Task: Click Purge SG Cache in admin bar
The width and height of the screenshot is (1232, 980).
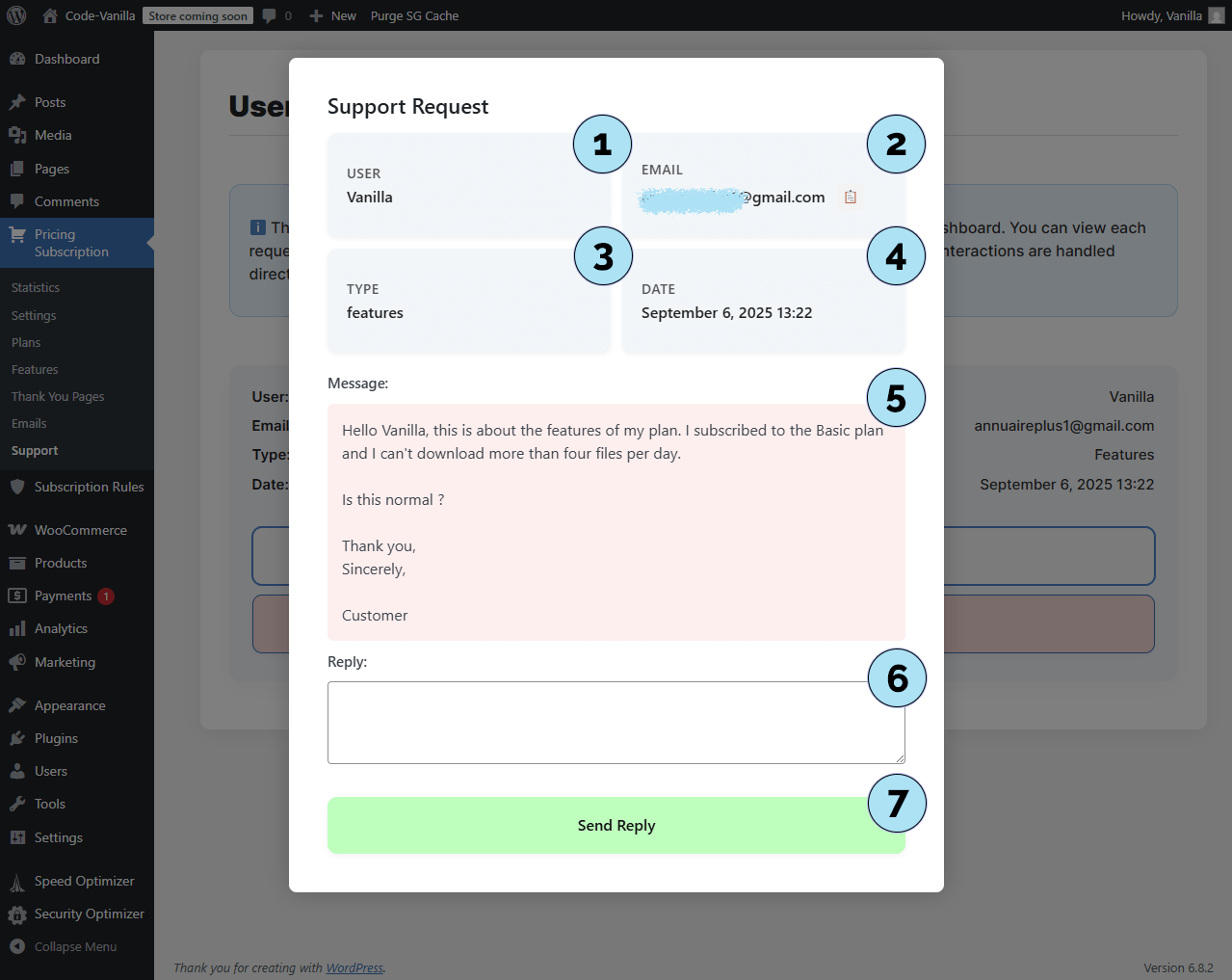Action: pyautogui.click(x=414, y=15)
